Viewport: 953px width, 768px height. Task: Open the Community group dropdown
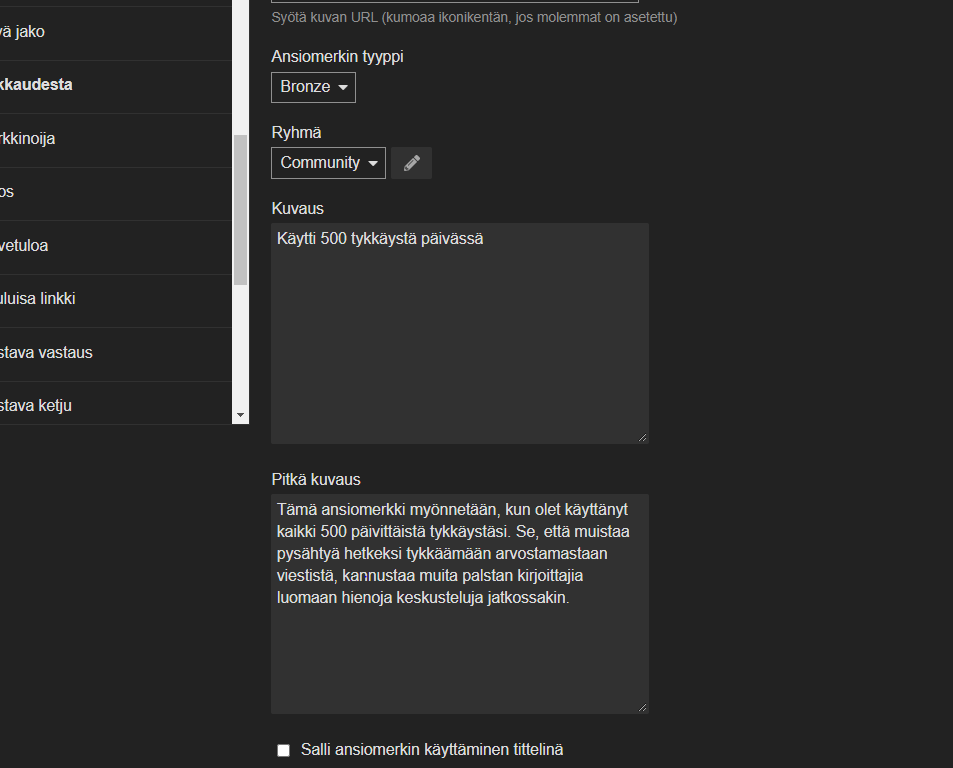tap(328, 163)
